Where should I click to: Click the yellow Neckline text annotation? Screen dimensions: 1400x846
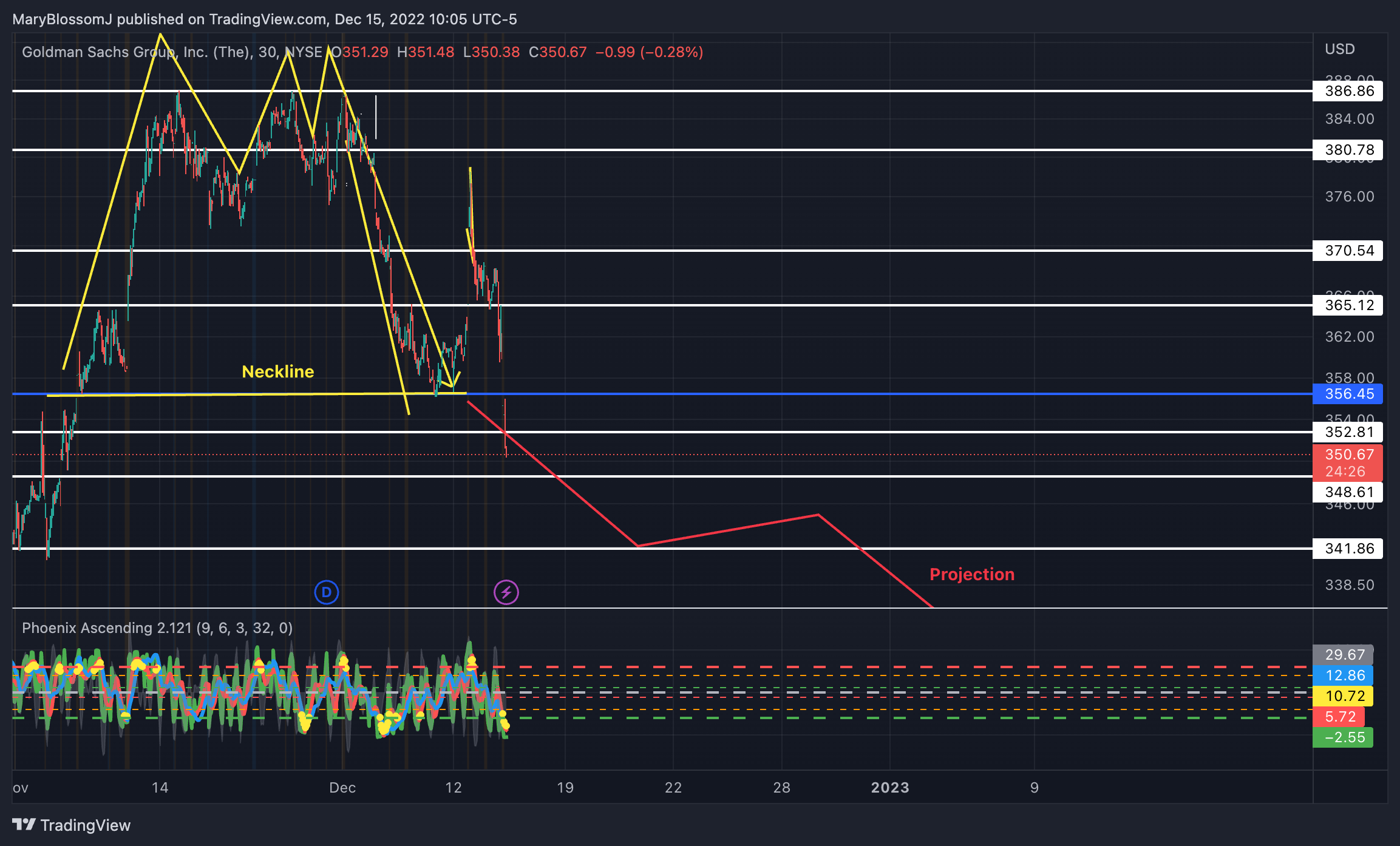pyautogui.click(x=278, y=371)
